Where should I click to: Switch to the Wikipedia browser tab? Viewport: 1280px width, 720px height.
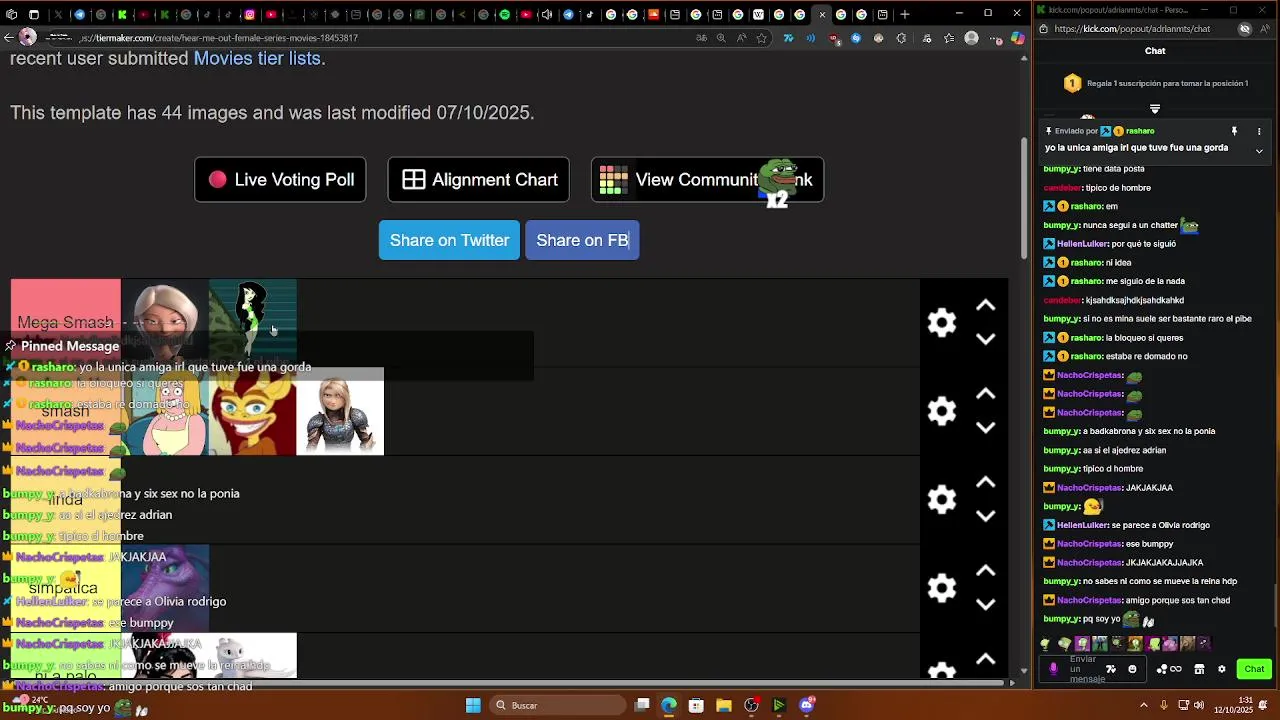758,15
